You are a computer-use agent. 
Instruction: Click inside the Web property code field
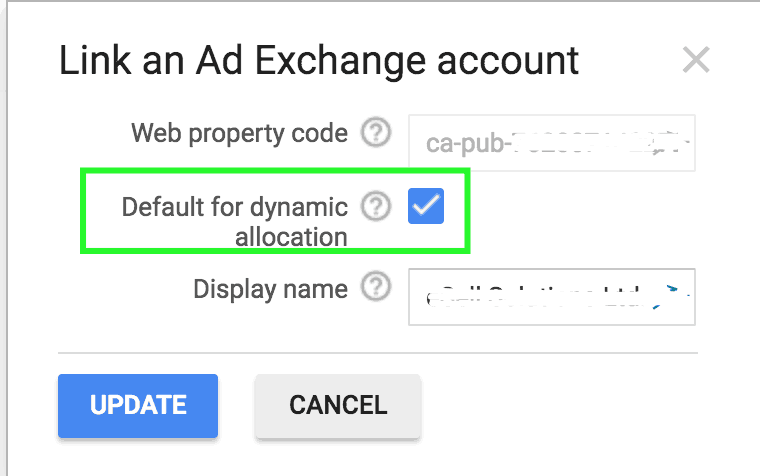click(552, 143)
